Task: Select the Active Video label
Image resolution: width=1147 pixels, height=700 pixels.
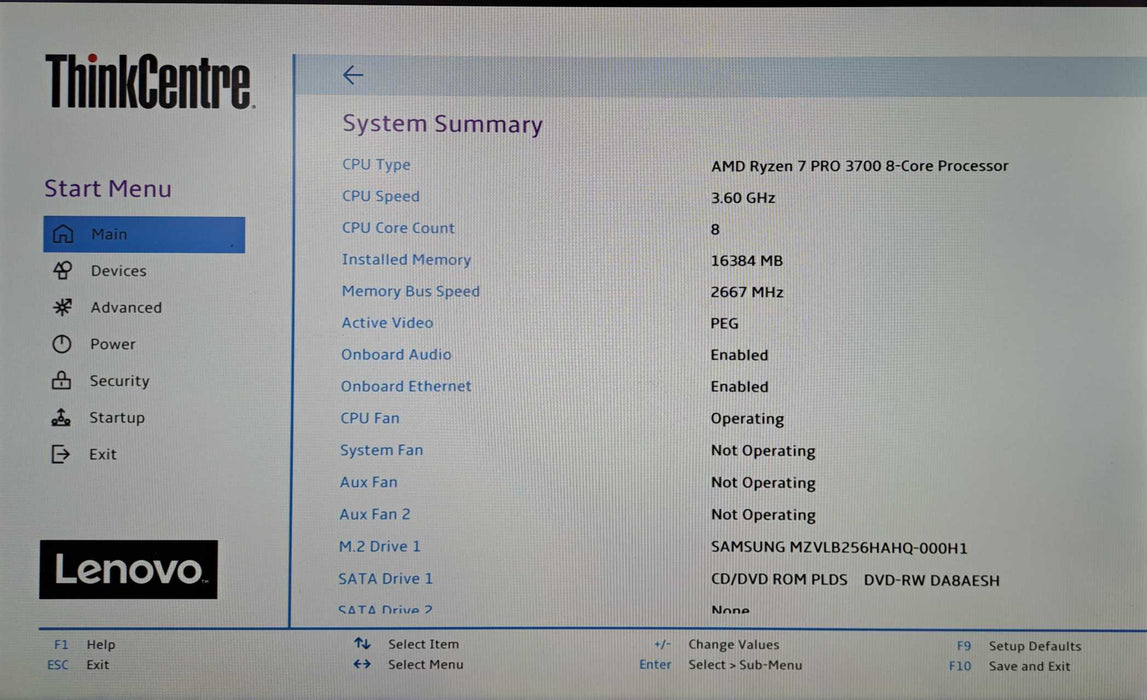Action: pos(387,323)
